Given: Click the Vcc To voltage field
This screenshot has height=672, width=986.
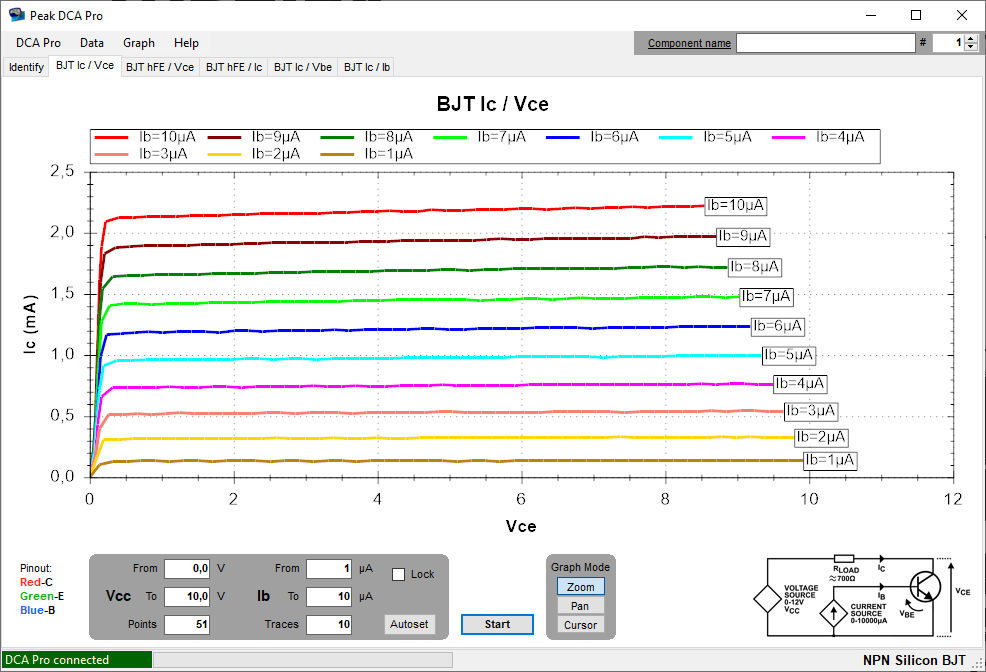Looking at the screenshot, I should click(x=187, y=596).
